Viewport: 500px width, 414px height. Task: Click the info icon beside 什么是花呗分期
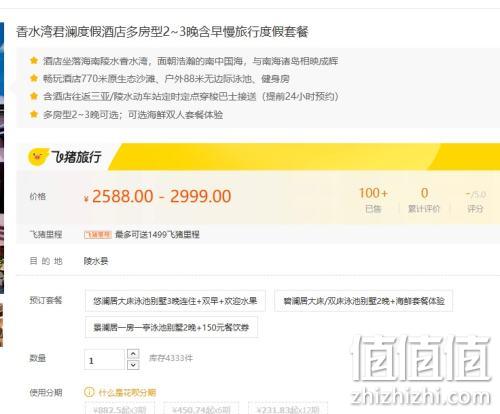[x=89, y=392]
